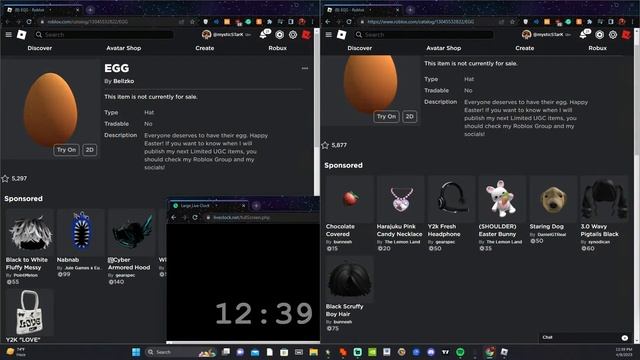The width and height of the screenshot is (640, 360).
Task: Click Roblox logo in left window
Action: click(x=22, y=35)
